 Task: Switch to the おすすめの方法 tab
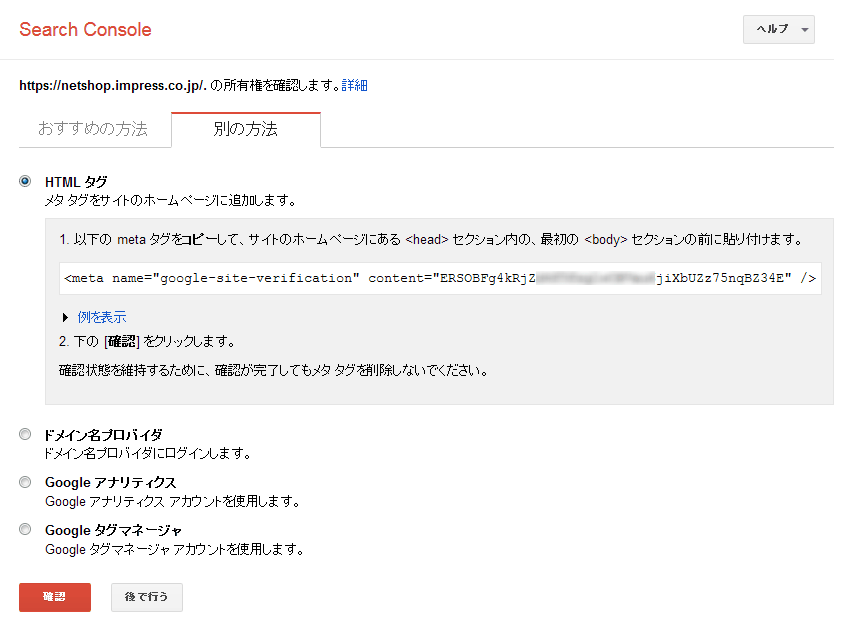[x=92, y=130]
